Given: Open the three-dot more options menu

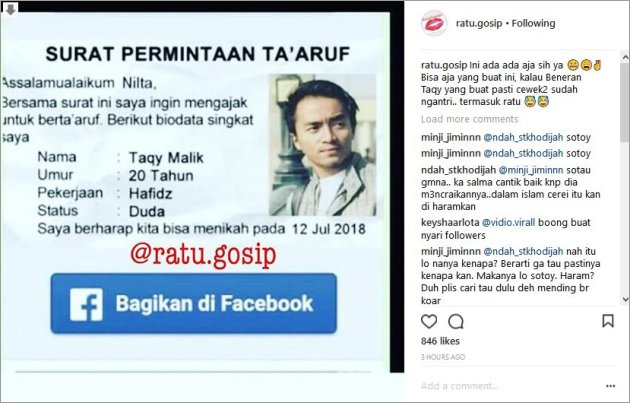Looking at the screenshot, I should [x=610, y=386].
